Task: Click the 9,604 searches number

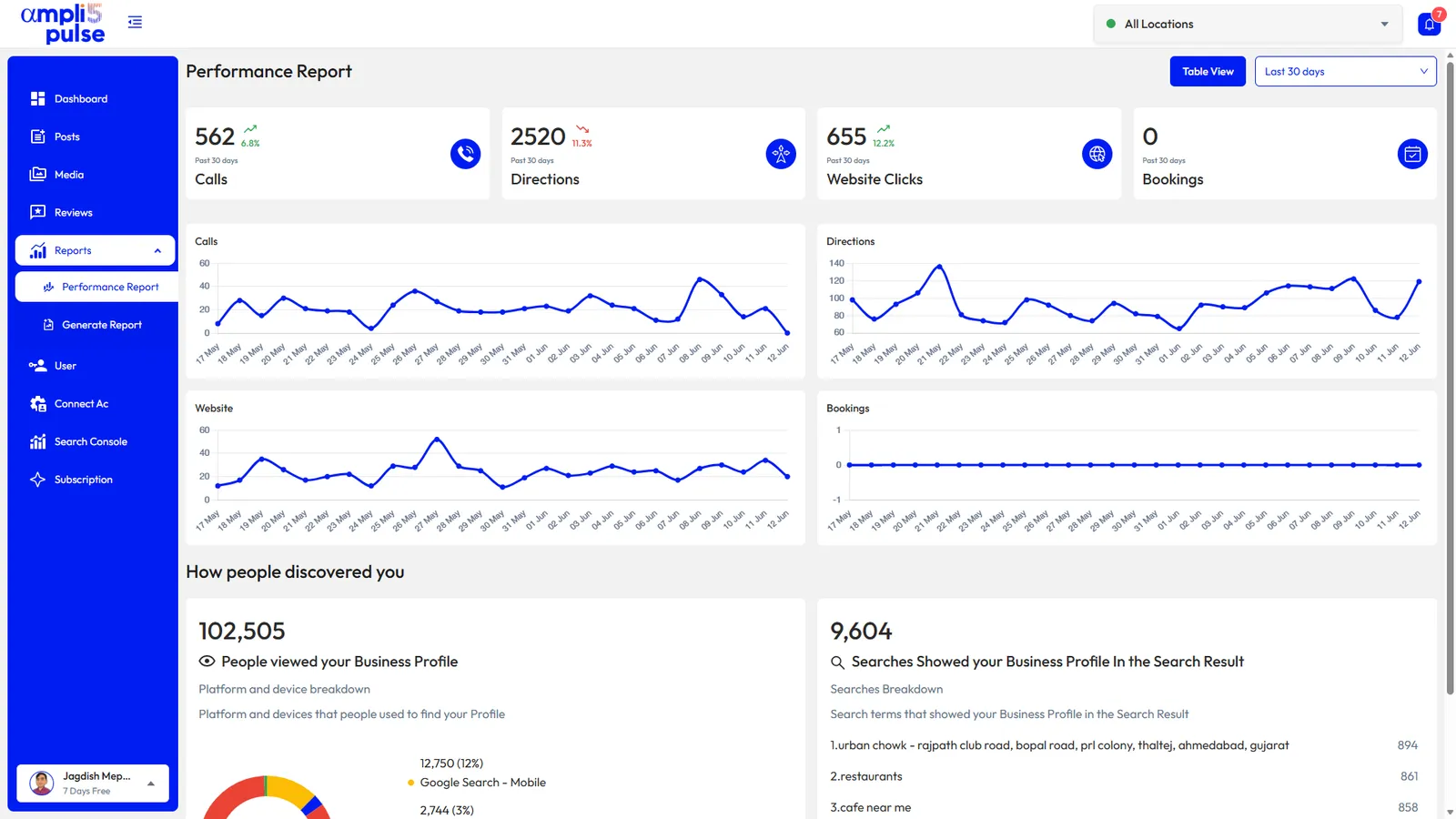Action: [x=861, y=631]
